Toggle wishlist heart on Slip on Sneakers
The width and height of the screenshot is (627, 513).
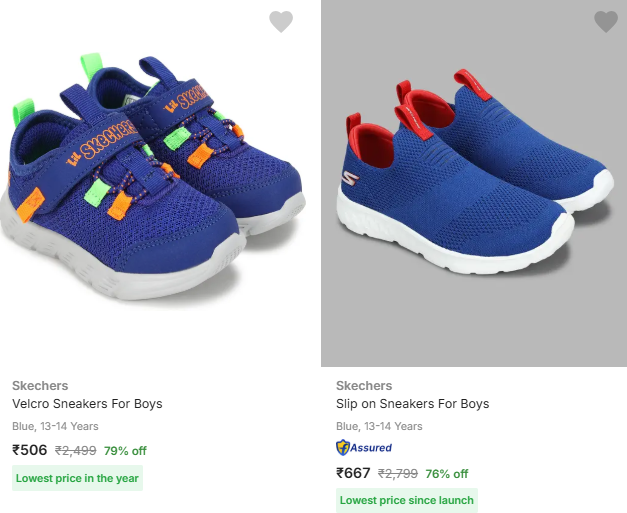(x=606, y=22)
